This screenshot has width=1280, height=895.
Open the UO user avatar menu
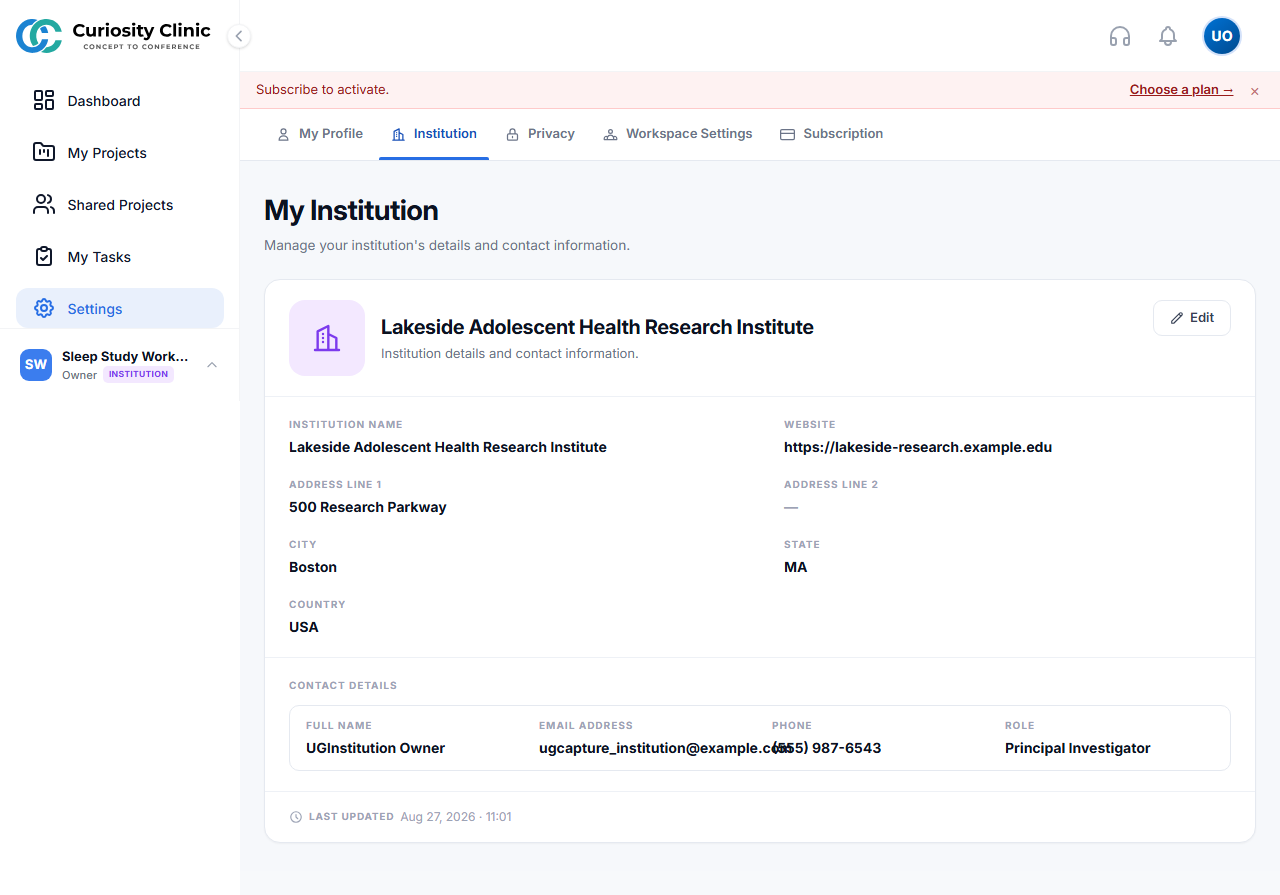tap(1222, 36)
